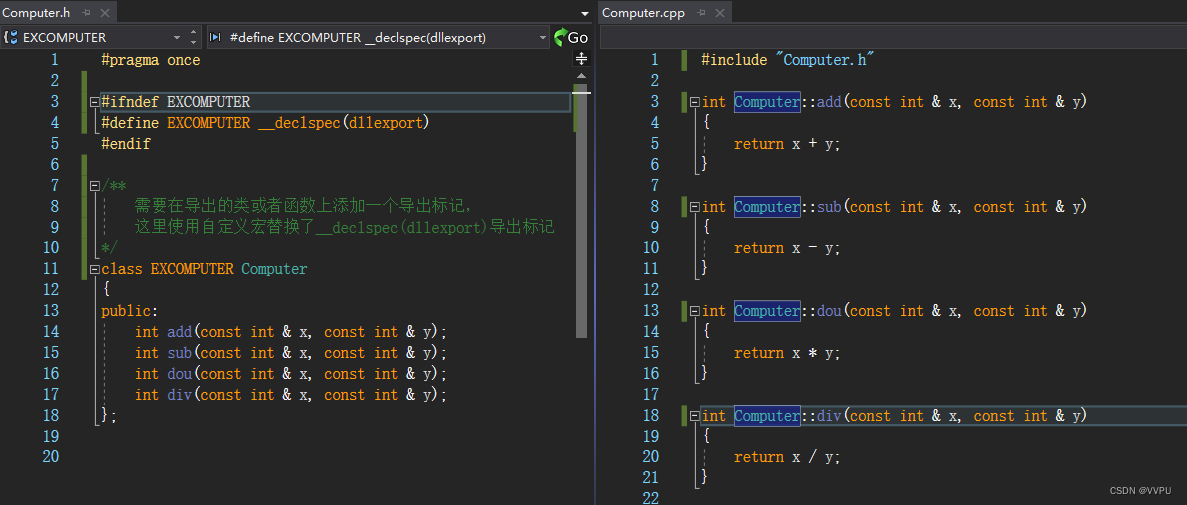The height and width of the screenshot is (505, 1187).
Task: Click the '};' closing line in Computer.h
Action: point(109,416)
